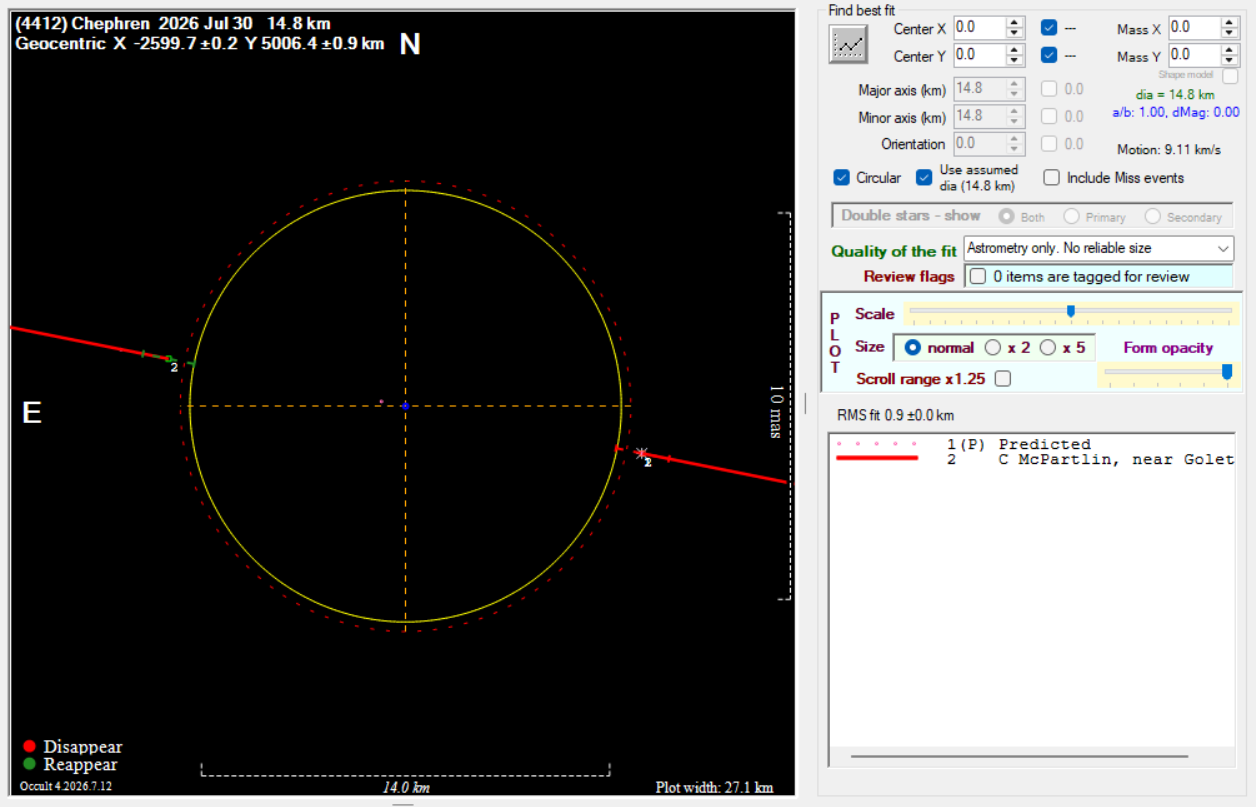
Task: Decrease the Center Y value with down arrow
Action: coord(1015,61)
